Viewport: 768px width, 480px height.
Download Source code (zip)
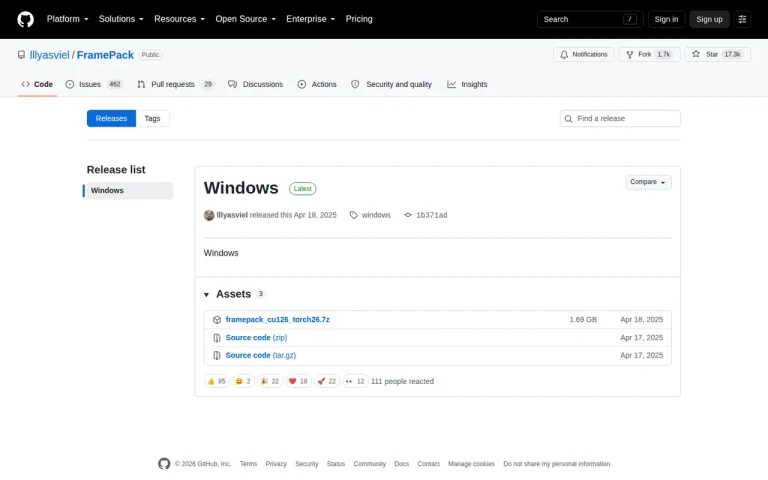(256, 338)
